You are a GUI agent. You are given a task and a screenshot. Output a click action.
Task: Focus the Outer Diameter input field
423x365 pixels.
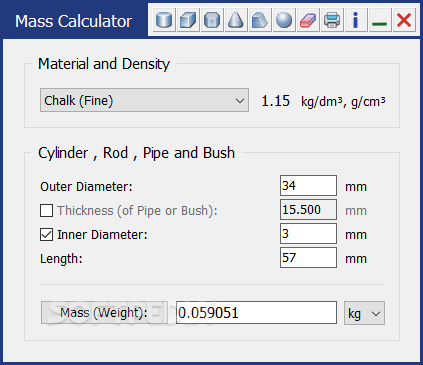[308, 186]
